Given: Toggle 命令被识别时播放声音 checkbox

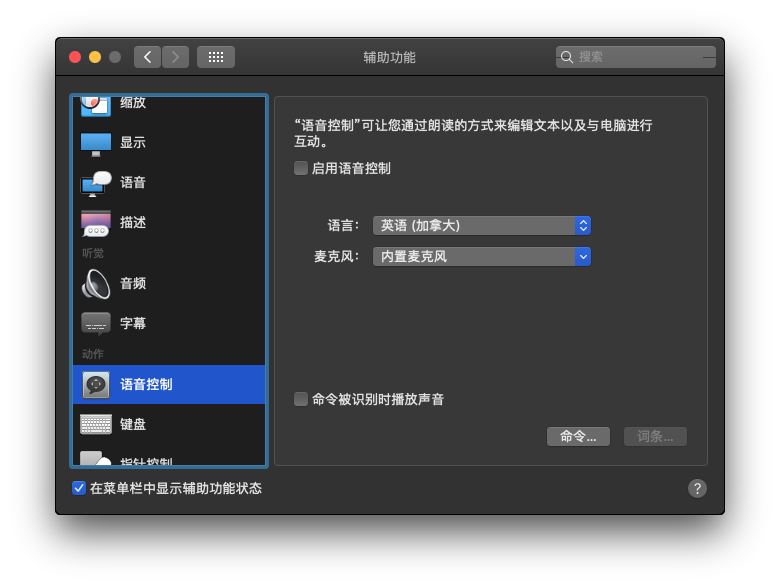Looking at the screenshot, I should [301, 399].
